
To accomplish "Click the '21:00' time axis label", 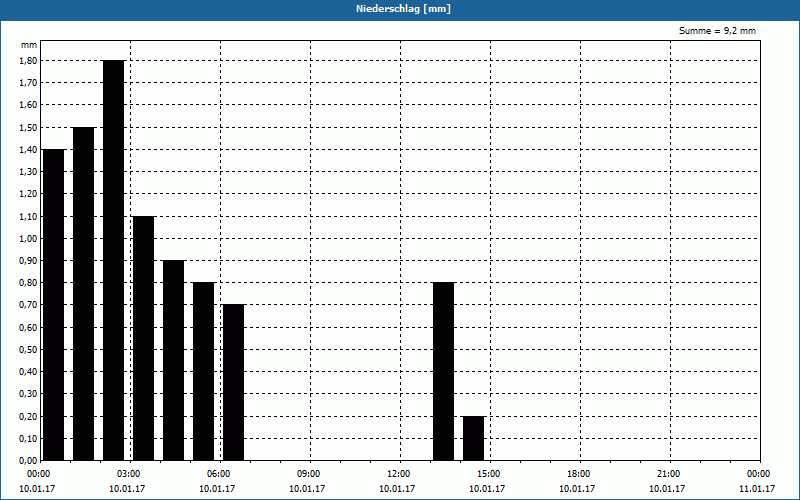I will [668, 474].
